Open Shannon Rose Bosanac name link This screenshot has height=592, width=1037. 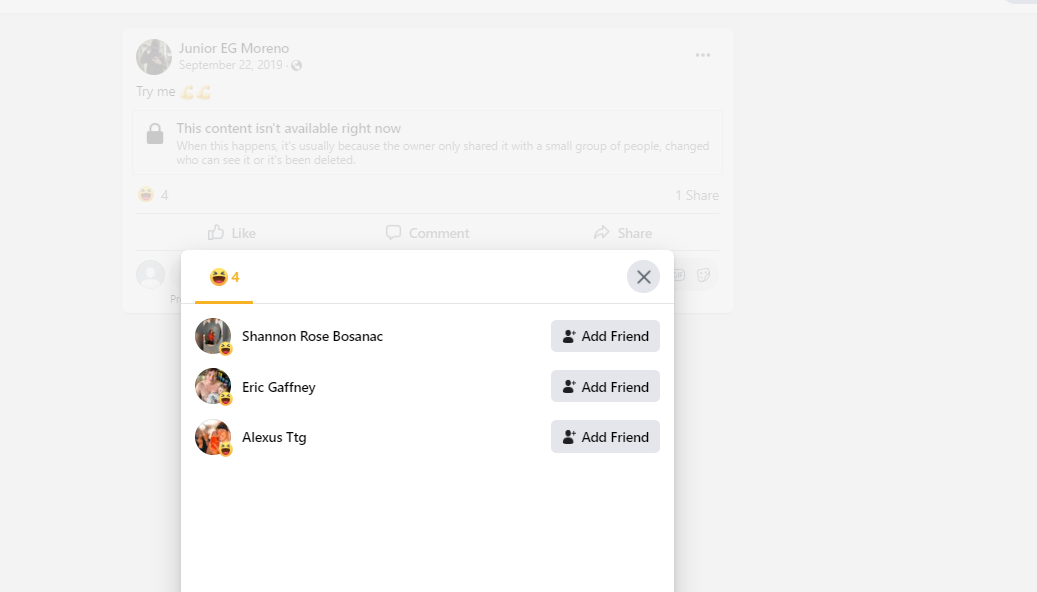312,336
